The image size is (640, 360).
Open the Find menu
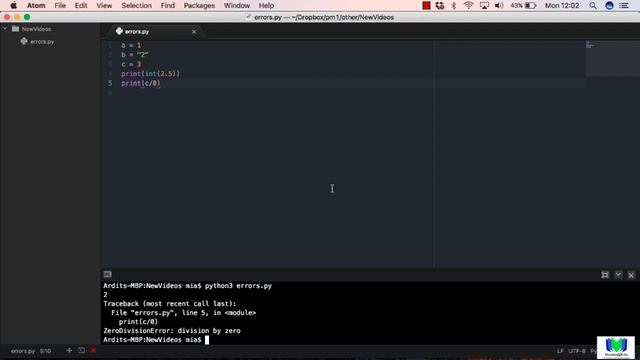pyautogui.click(x=167, y=5)
